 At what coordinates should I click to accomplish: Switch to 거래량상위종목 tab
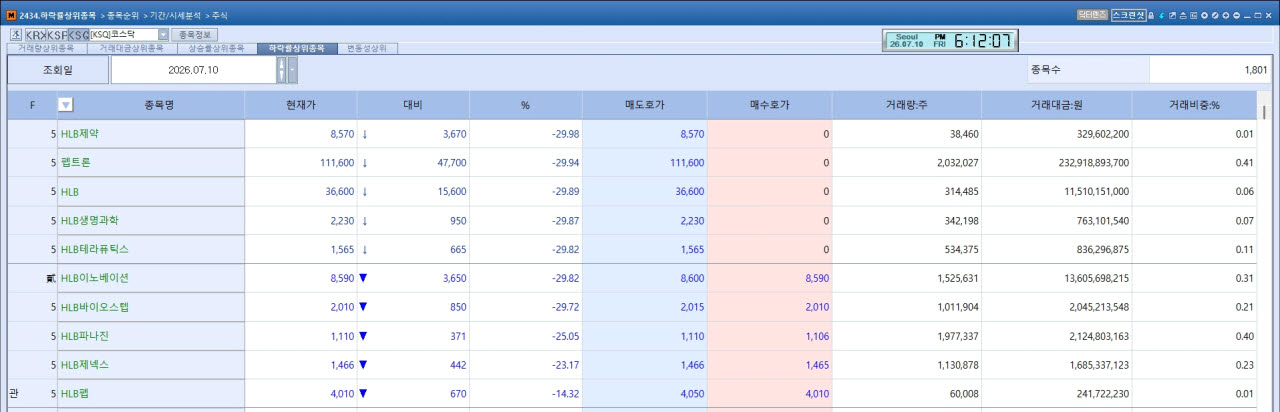[x=46, y=48]
